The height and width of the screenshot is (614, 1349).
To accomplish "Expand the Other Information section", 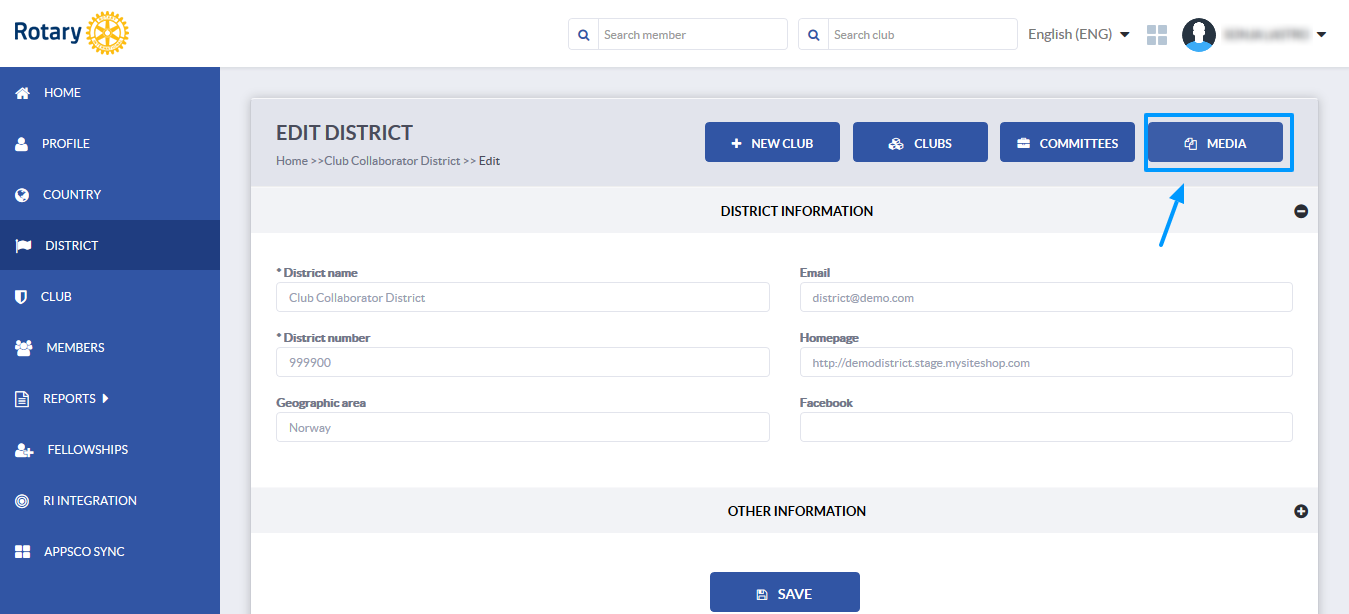I will (x=1301, y=511).
